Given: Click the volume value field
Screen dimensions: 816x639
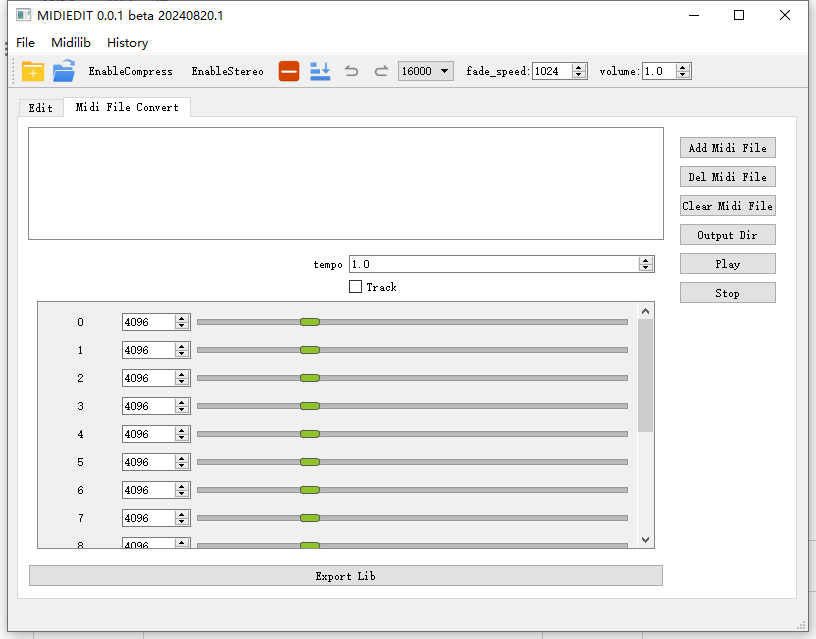Looking at the screenshot, I should point(659,71).
